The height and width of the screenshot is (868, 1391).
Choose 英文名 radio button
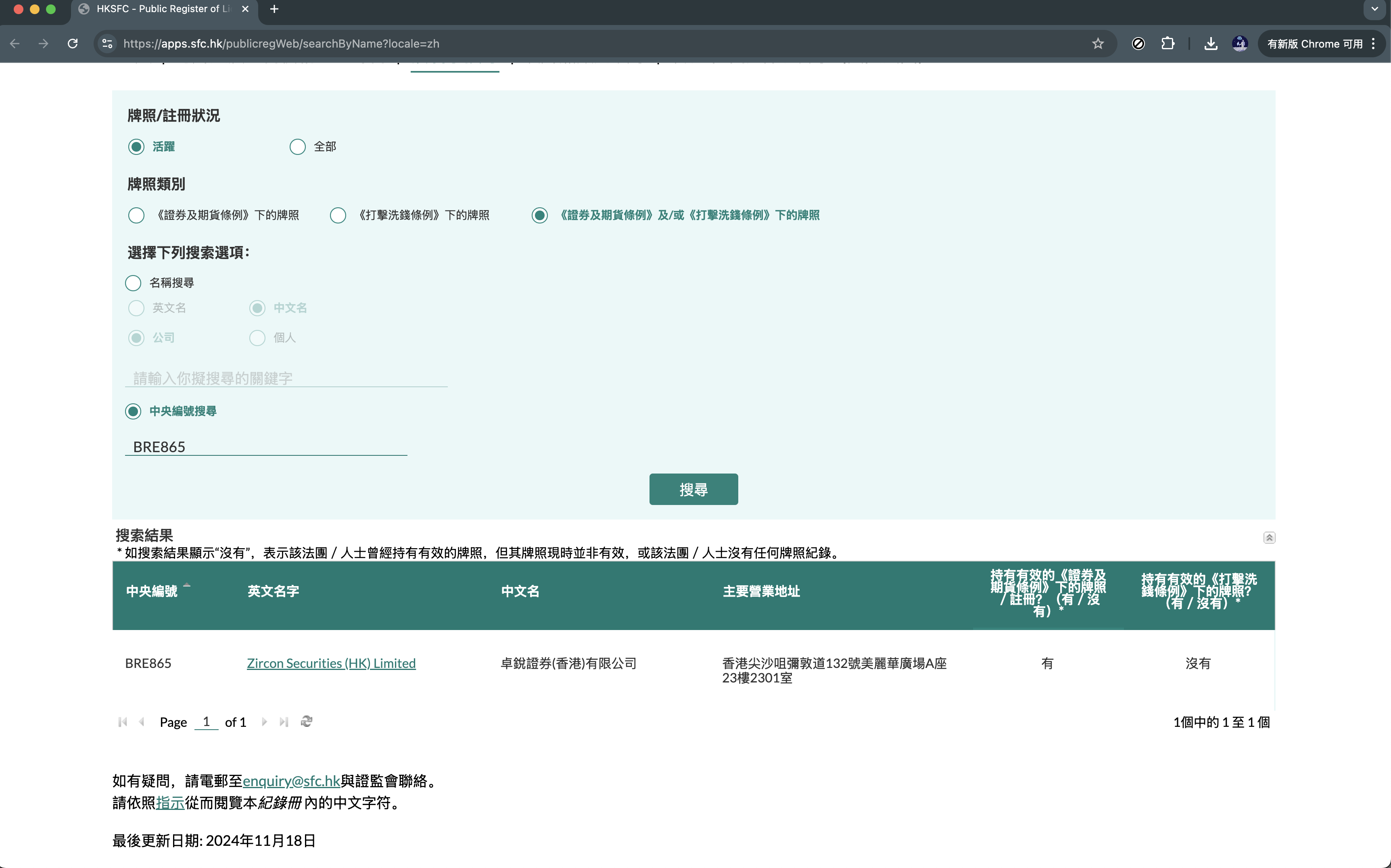[136, 308]
